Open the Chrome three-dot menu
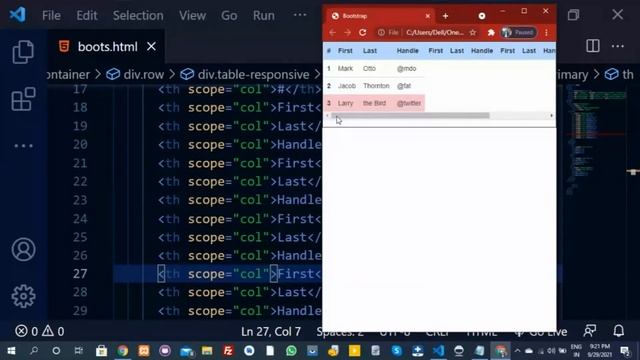This screenshot has height=360, width=640. tap(546, 33)
